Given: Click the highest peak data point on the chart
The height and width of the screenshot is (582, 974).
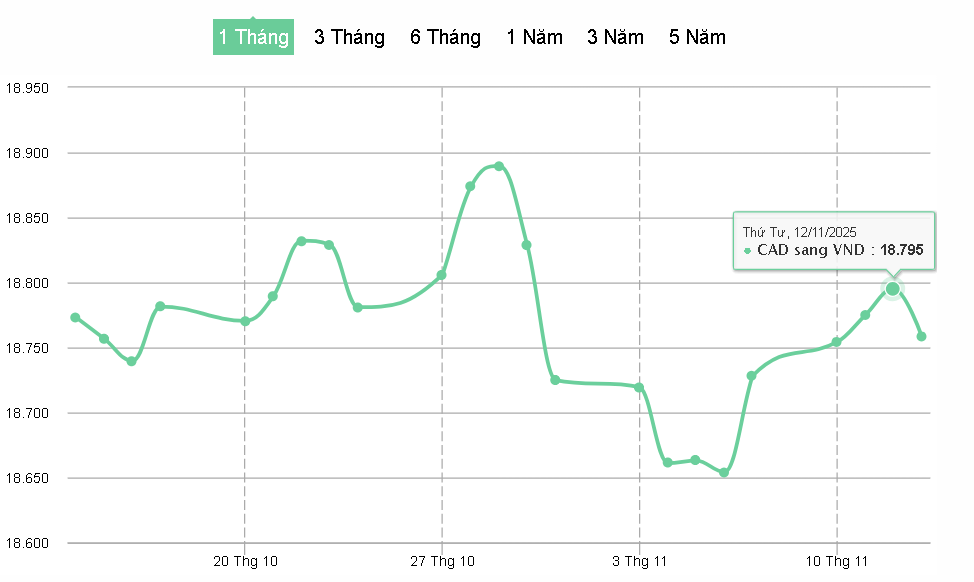Looking at the screenshot, I should [x=499, y=166].
